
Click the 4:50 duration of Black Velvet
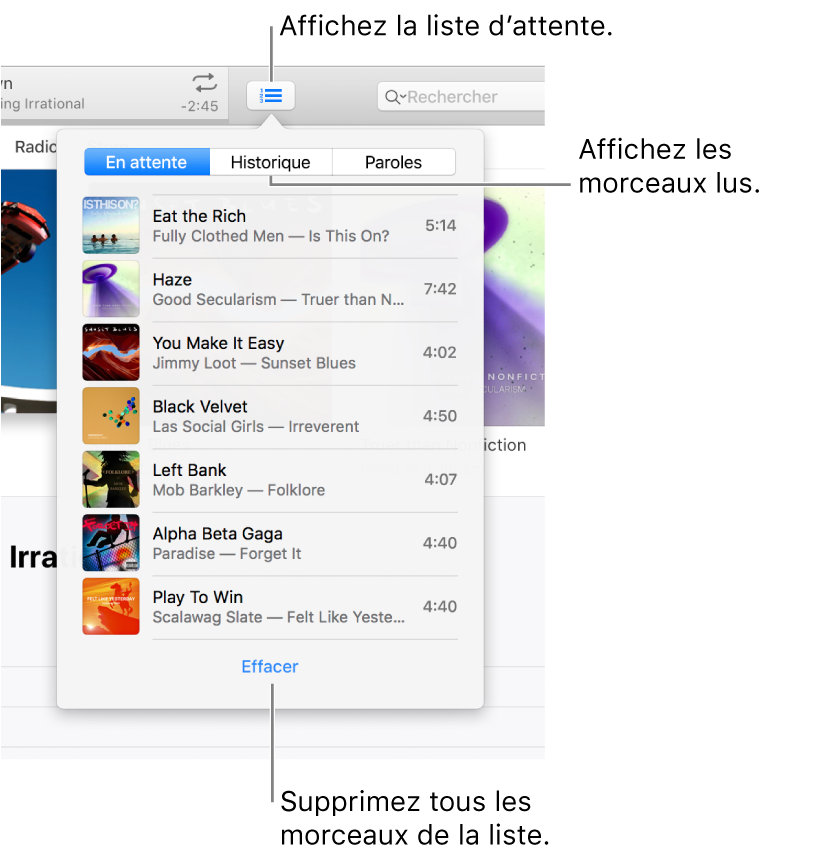click(440, 416)
